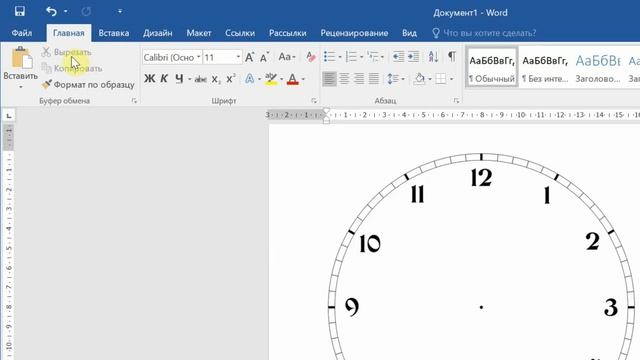Screen dimensions: 640x360
Task: Click the 'Что вы хотите сделать?' search box
Action: pyautogui.click(x=484, y=33)
